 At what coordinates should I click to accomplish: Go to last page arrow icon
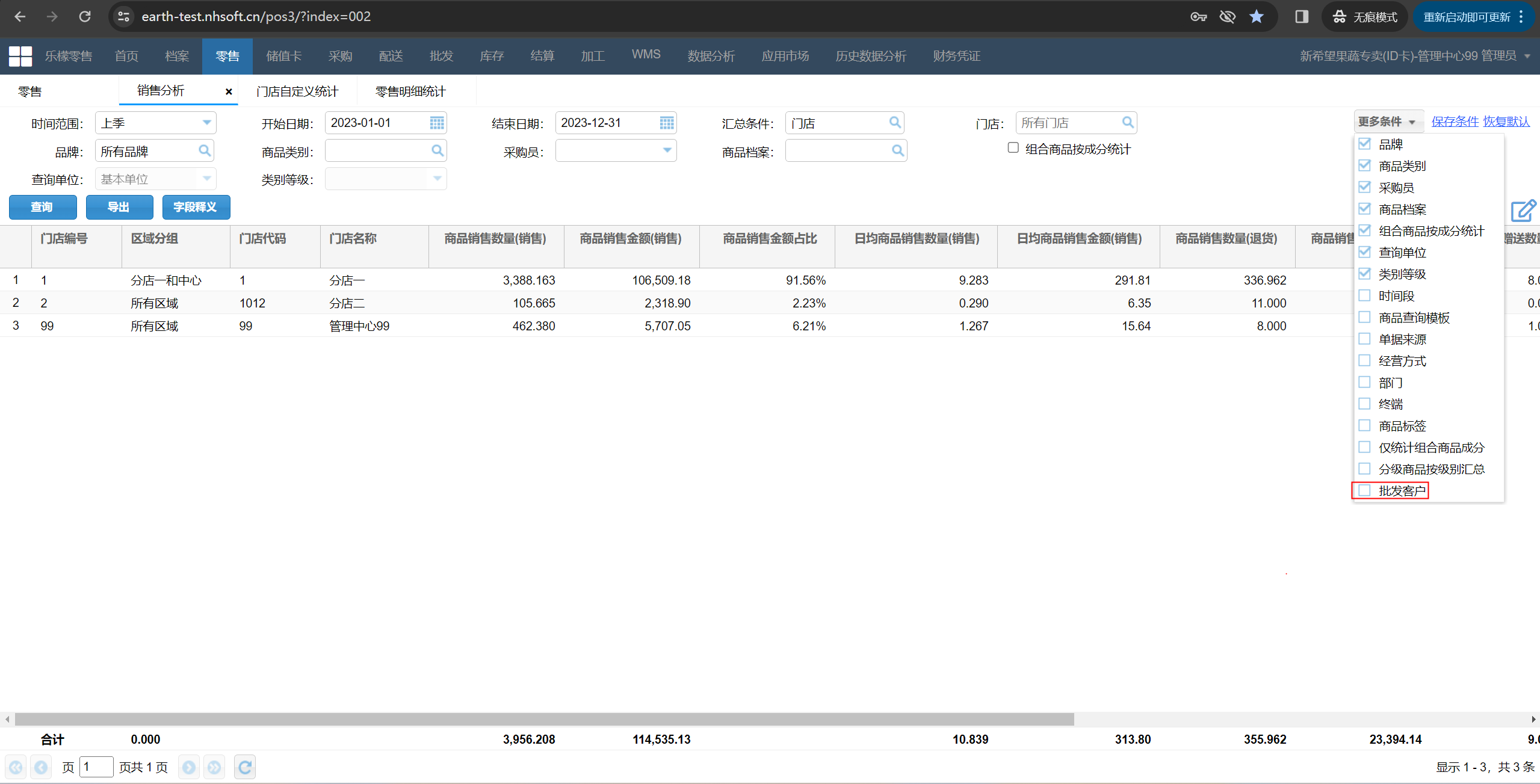coord(214,767)
